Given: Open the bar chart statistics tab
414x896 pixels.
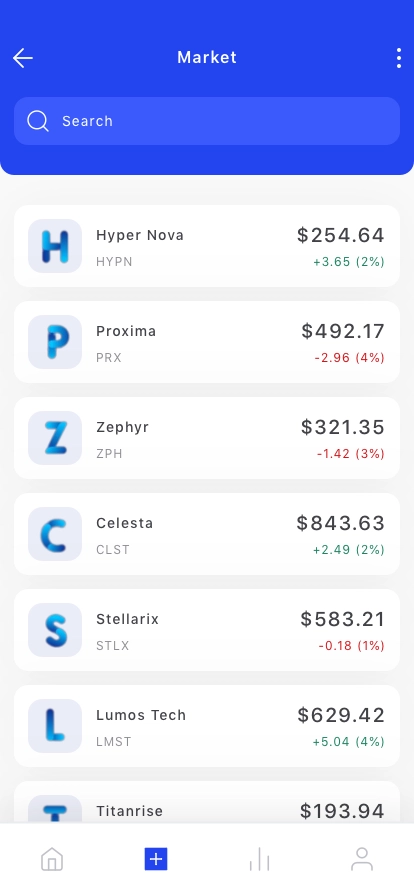Looking at the screenshot, I should coord(259,859).
